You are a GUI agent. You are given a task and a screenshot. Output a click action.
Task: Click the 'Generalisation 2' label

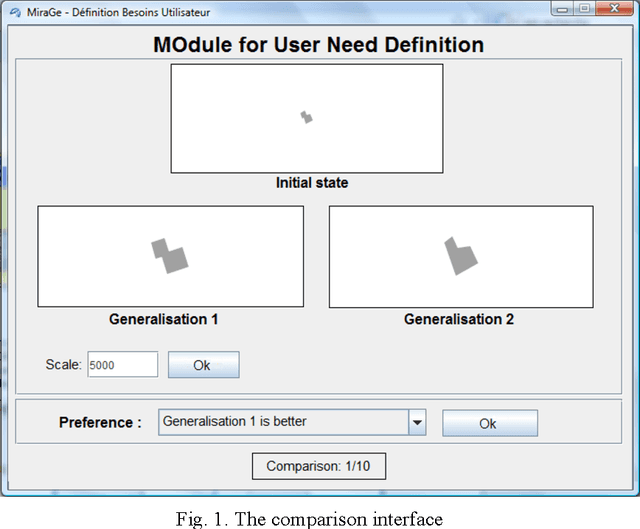[x=459, y=320]
